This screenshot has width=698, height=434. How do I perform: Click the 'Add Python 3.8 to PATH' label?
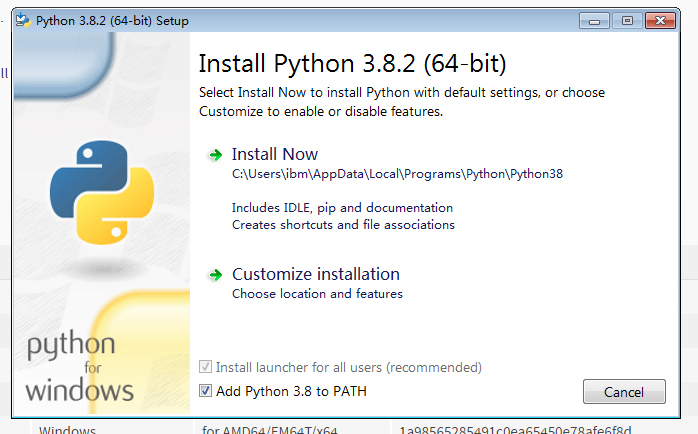[291, 391]
